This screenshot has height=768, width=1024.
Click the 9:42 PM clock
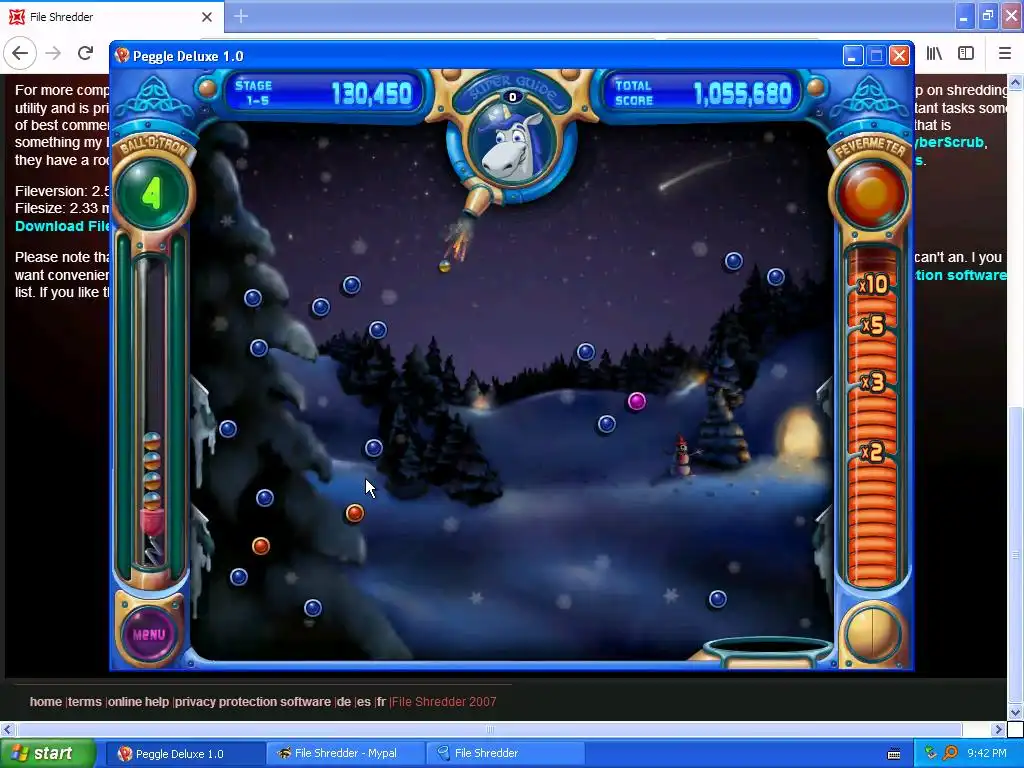(987, 753)
